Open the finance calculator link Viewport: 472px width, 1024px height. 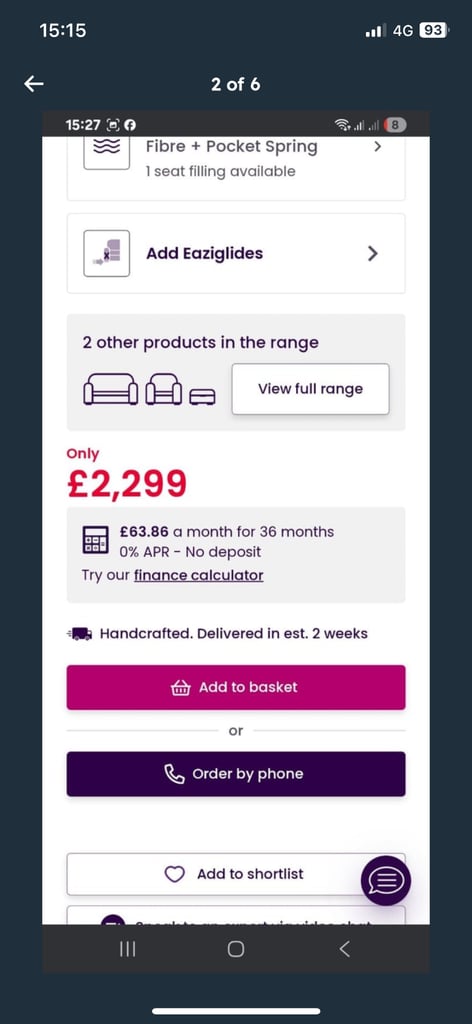[x=198, y=575]
